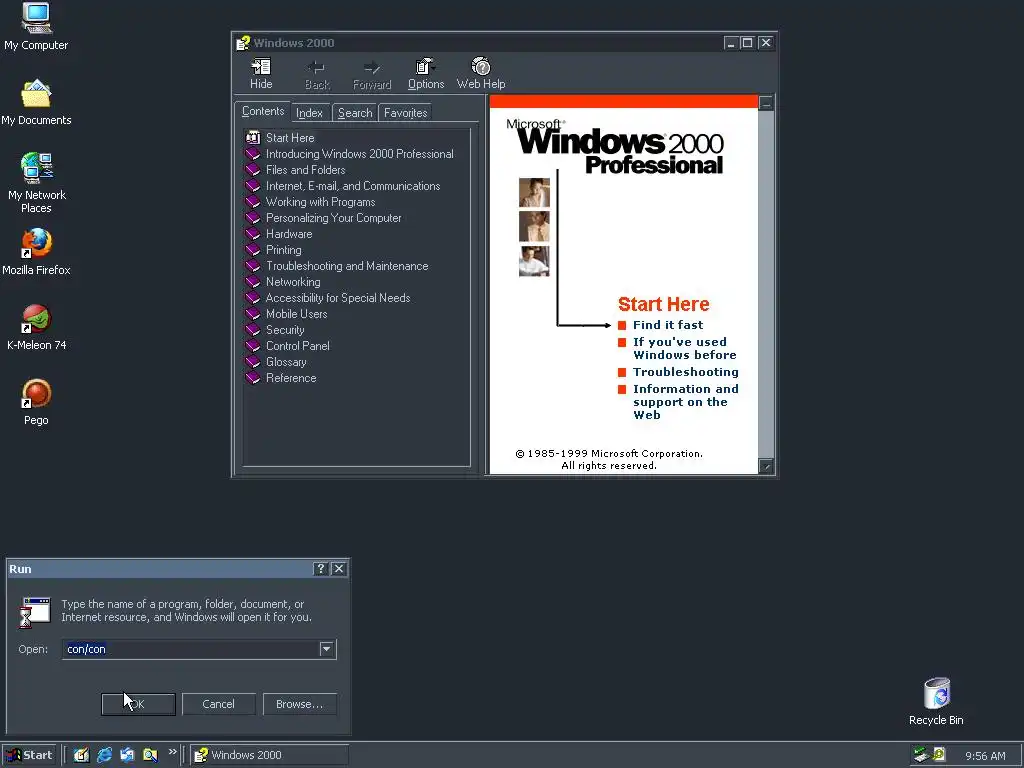Click OK in the Run dialog
The height and width of the screenshot is (768, 1024).
pos(138,704)
